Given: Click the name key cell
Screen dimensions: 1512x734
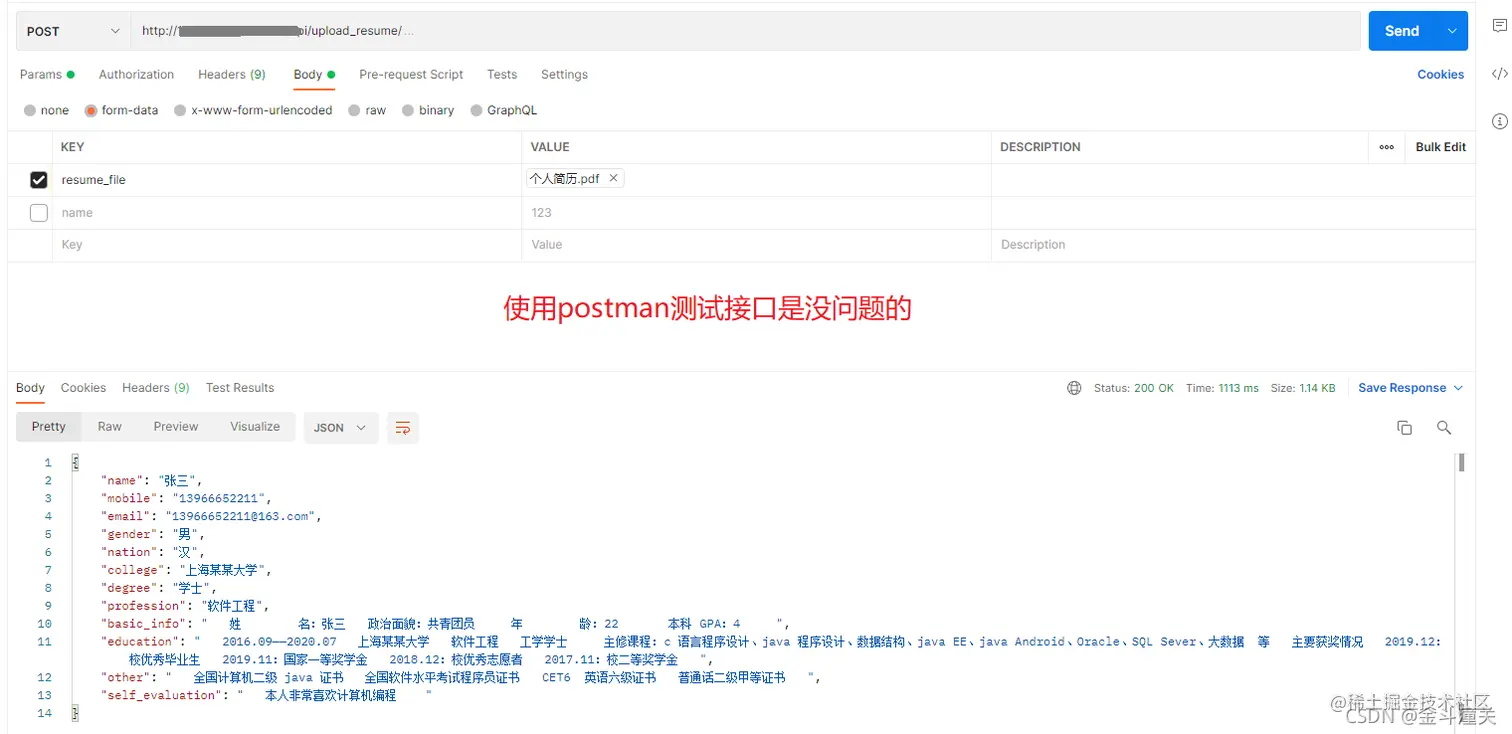Looking at the screenshot, I should (x=287, y=213).
